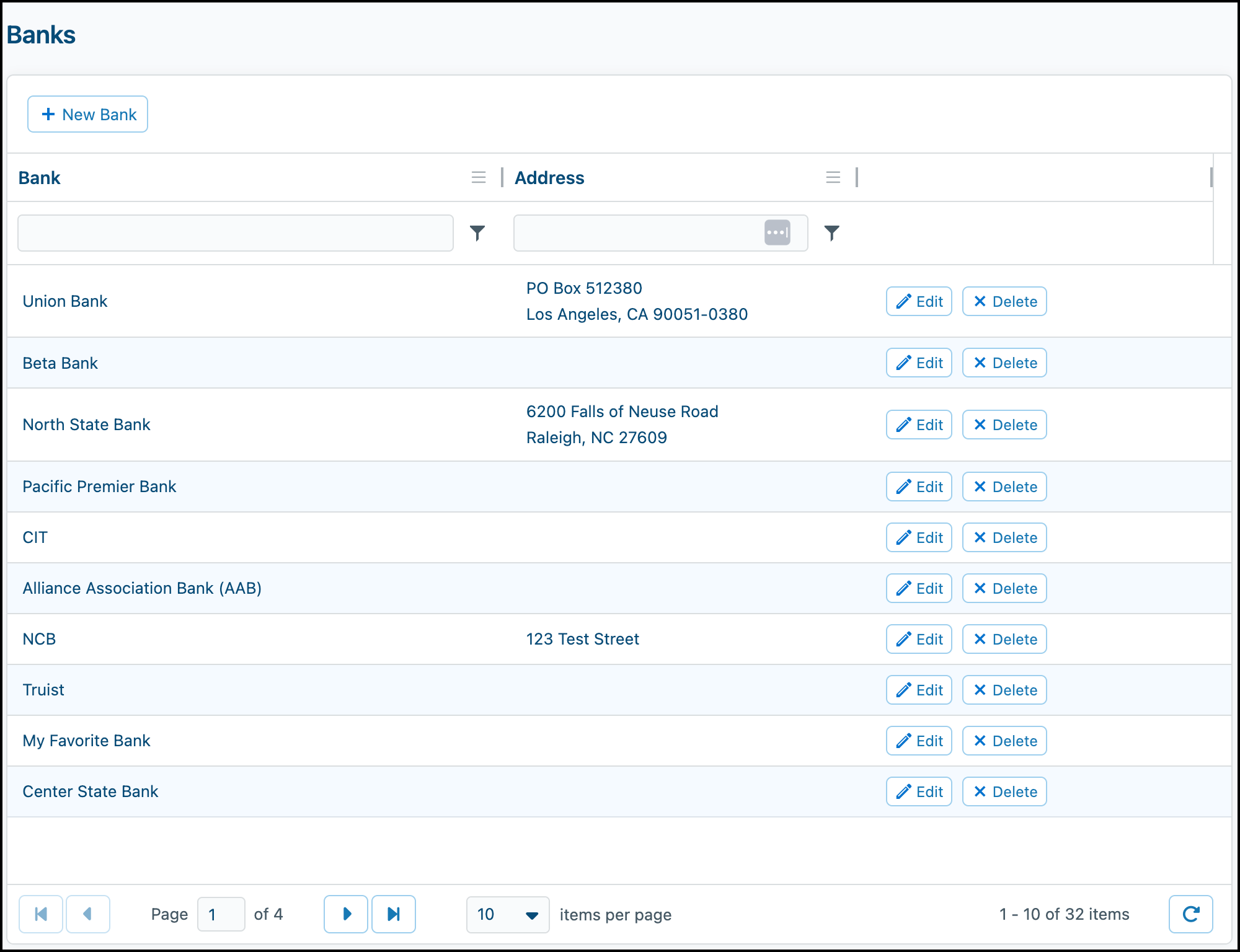Select the CIT name cell

pos(35,537)
